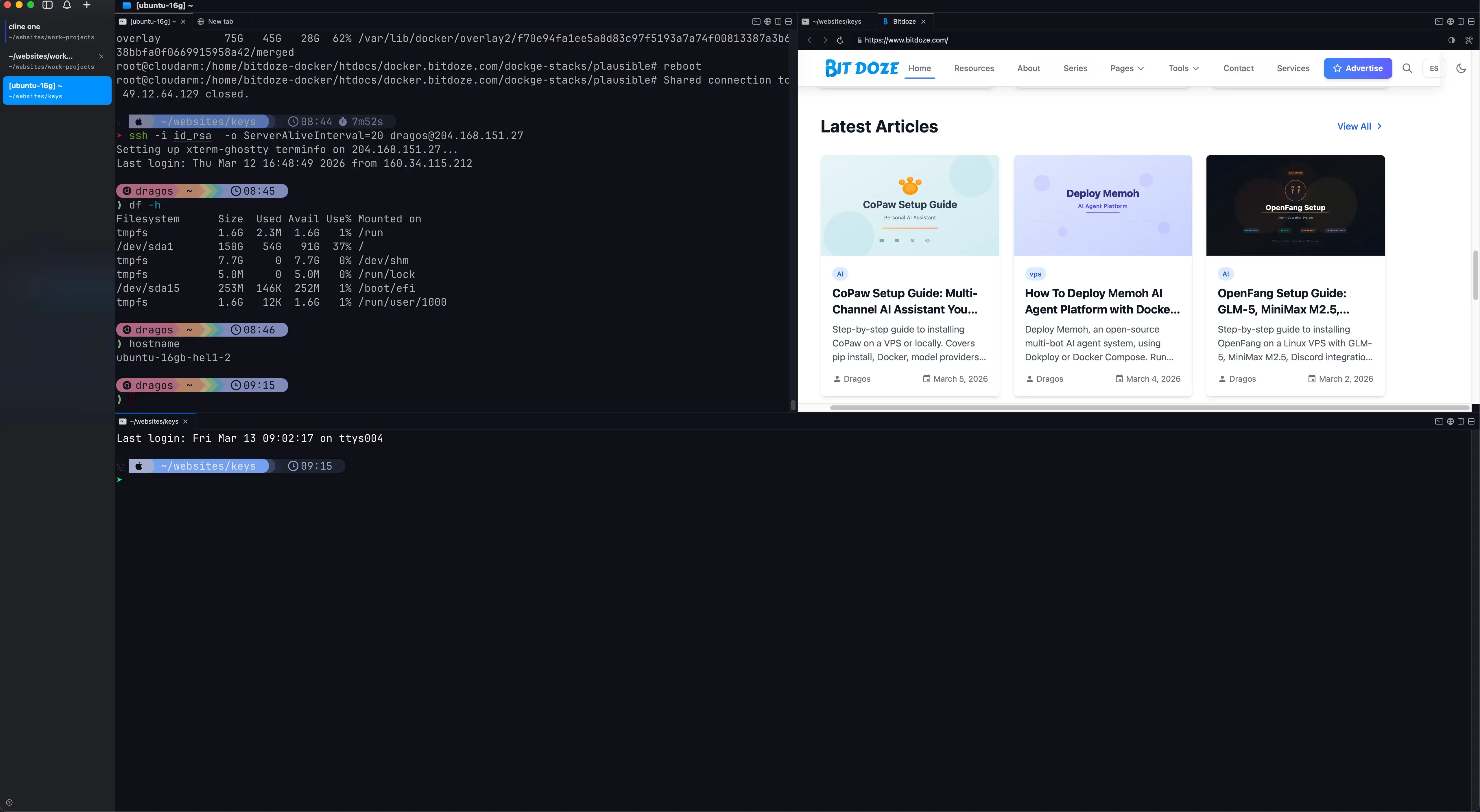Toggle dark mode with the moon icon
Viewport: 1480px width, 812px height.
(1461, 68)
